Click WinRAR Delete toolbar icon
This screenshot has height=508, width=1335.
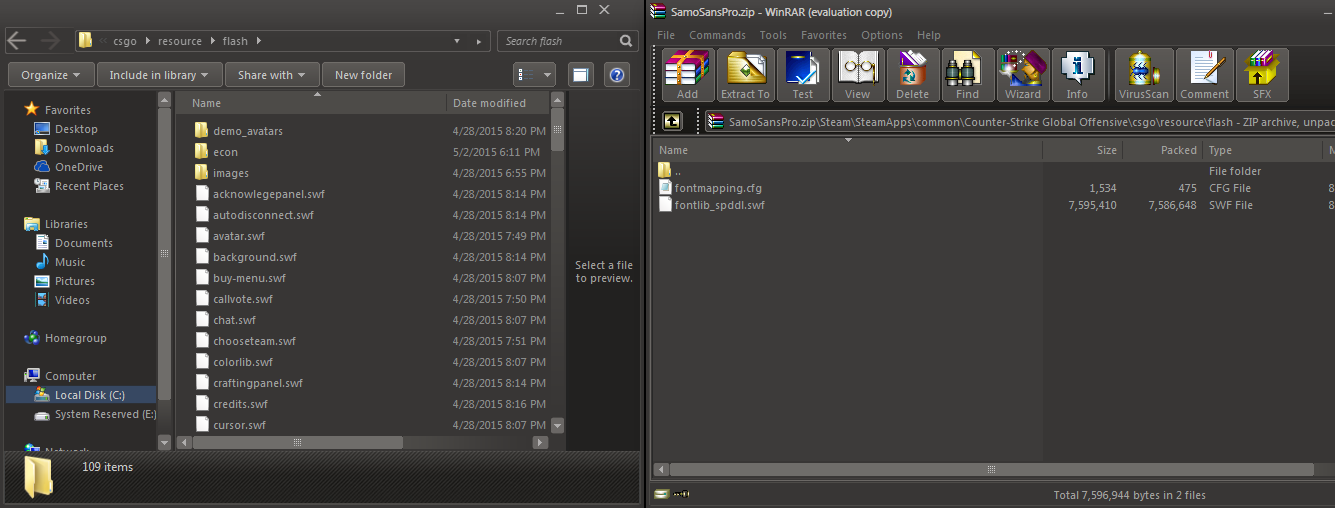click(912, 75)
